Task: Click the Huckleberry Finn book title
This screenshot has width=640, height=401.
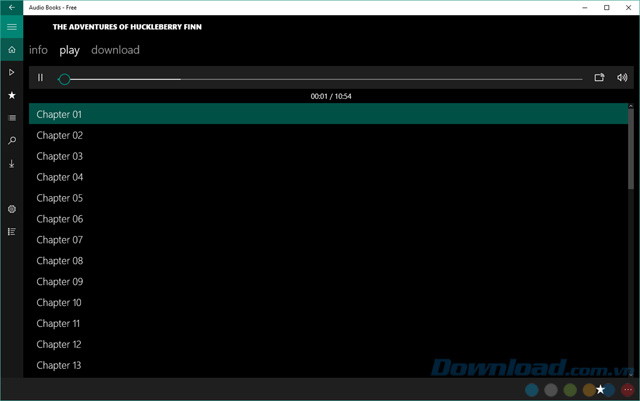Action: click(x=127, y=27)
